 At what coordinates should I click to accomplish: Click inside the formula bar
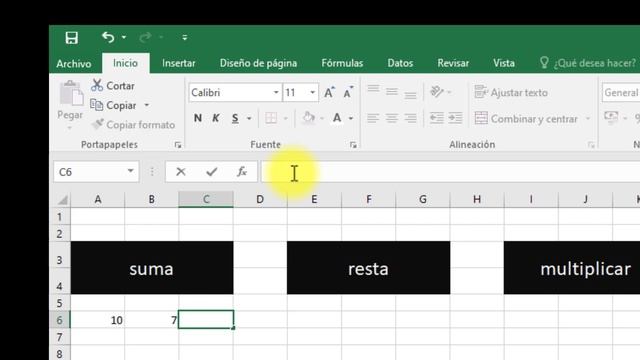[450, 172]
